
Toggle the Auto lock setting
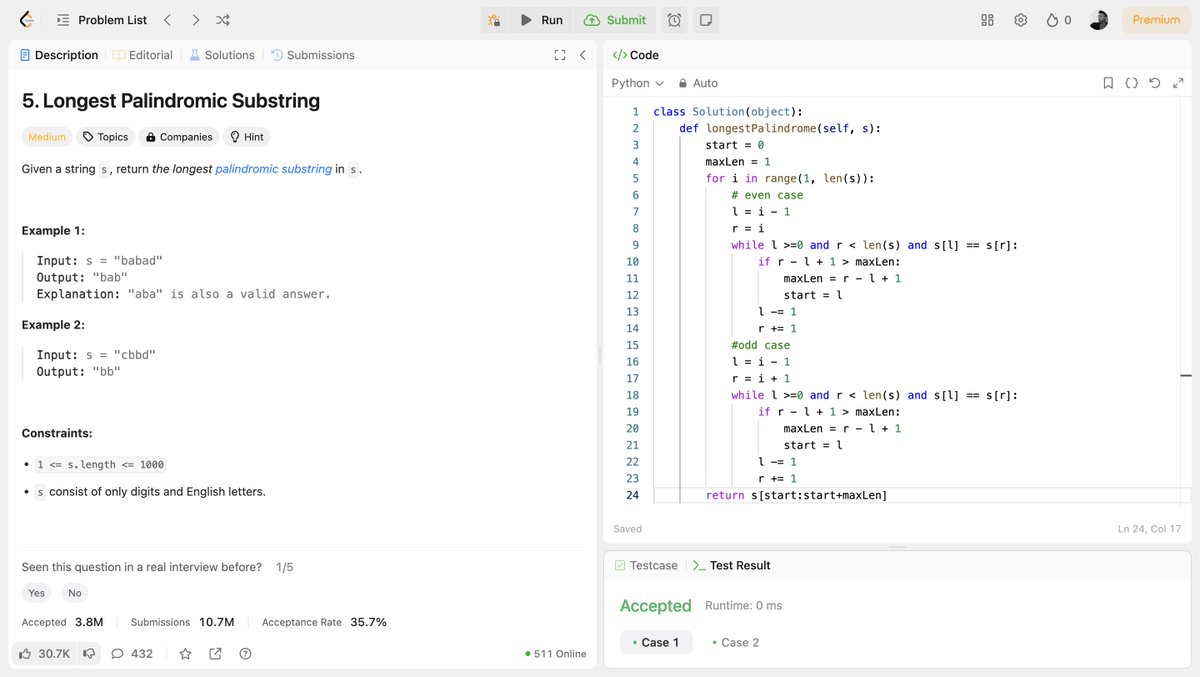click(x=698, y=83)
